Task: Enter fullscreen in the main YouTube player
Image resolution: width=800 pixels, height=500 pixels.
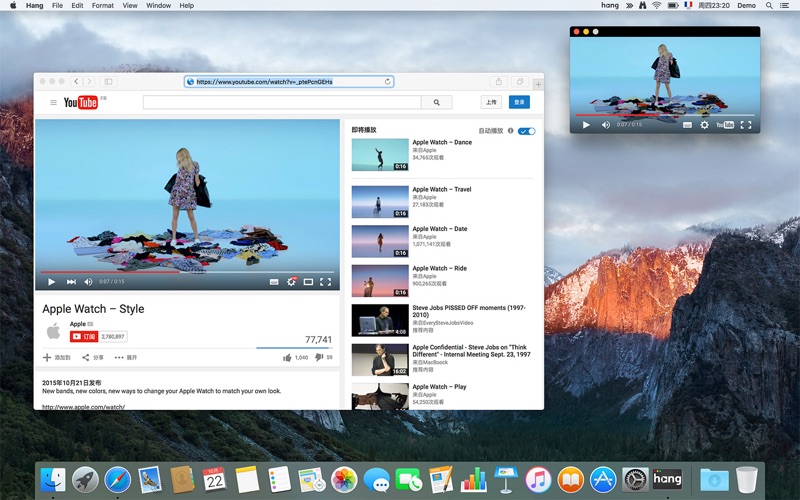Action: point(325,282)
